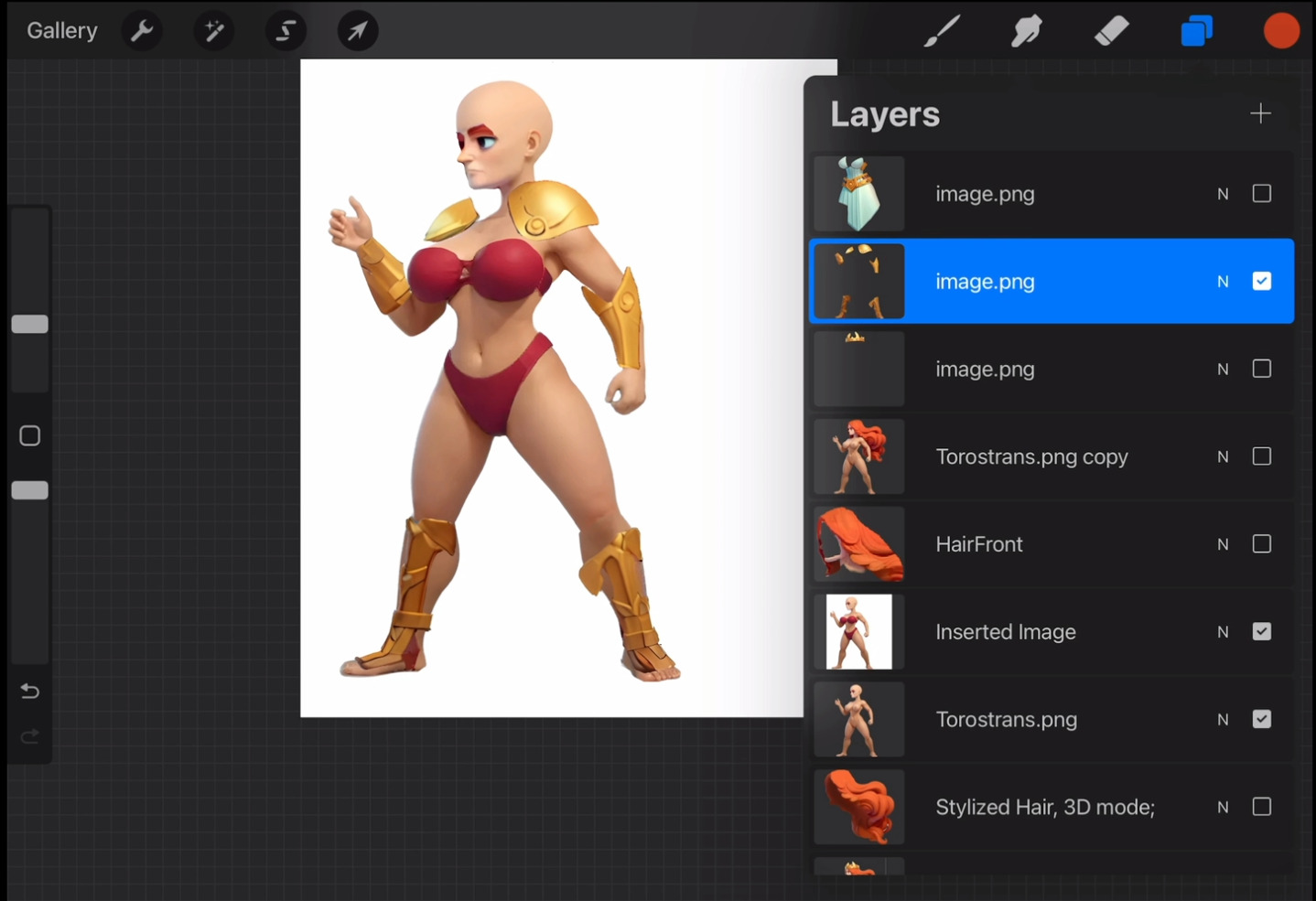This screenshot has height=901, width=1316.
Task: Toggle the Layers panel open
Action: coord(1196,30)
